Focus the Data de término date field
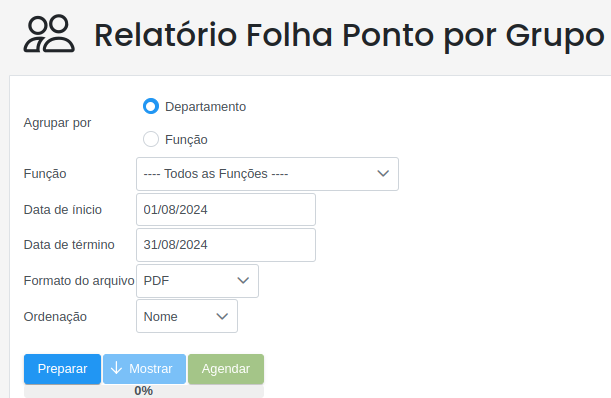Screen dimensions: 611x398 (x=226, y=245)
